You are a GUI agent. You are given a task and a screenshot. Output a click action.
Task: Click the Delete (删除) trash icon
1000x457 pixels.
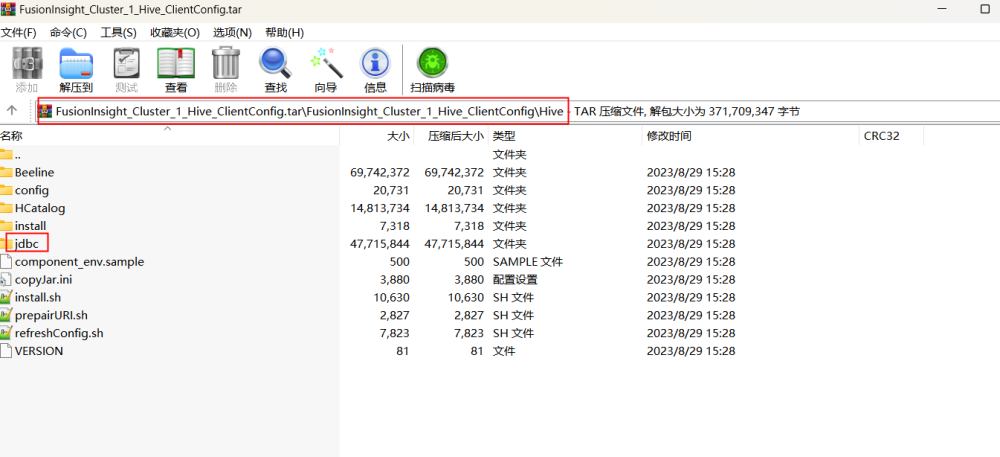point(226,63)
